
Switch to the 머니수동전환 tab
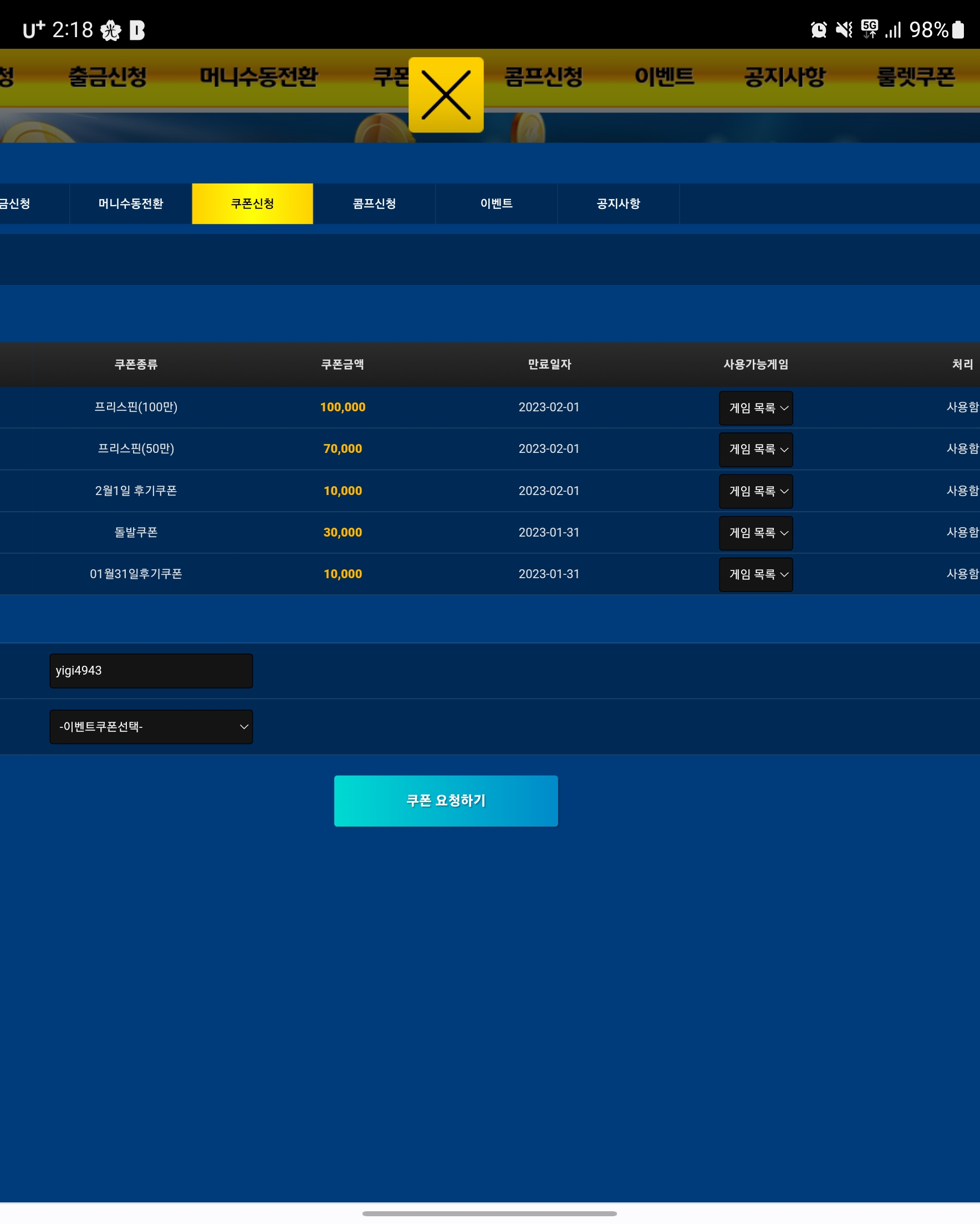point(131,203)
